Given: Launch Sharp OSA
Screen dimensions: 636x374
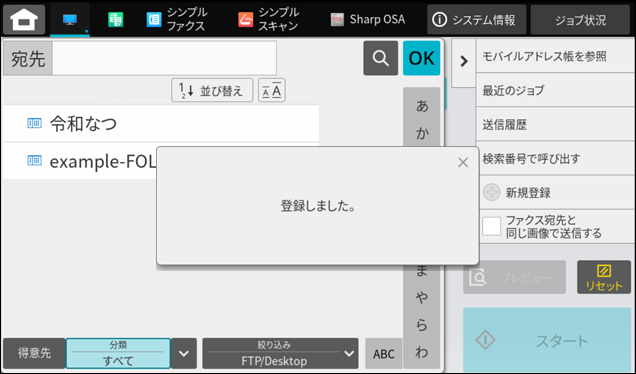Looking at the screenshot, I should coord(368,19).
